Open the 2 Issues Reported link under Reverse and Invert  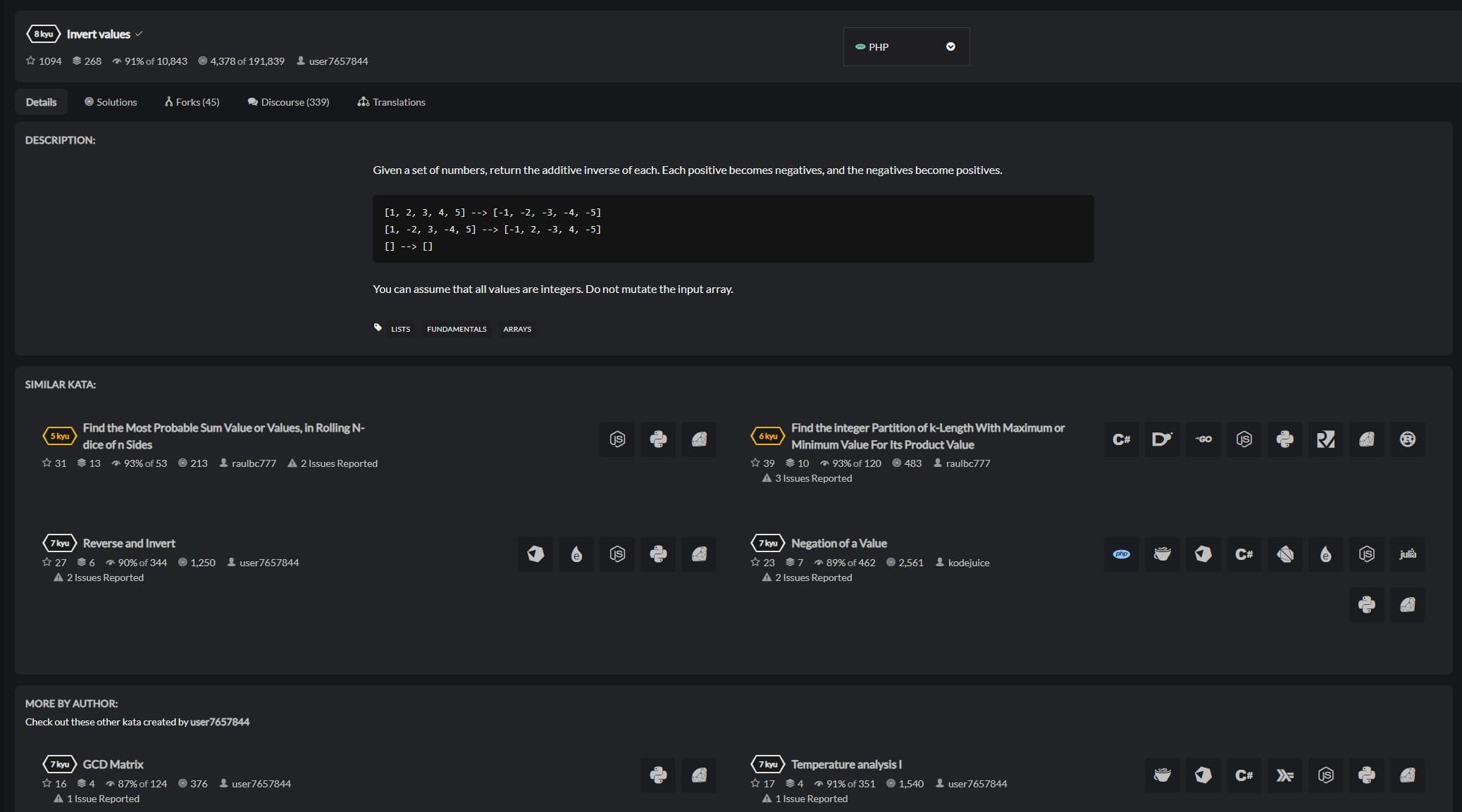[x=104, y=577]
